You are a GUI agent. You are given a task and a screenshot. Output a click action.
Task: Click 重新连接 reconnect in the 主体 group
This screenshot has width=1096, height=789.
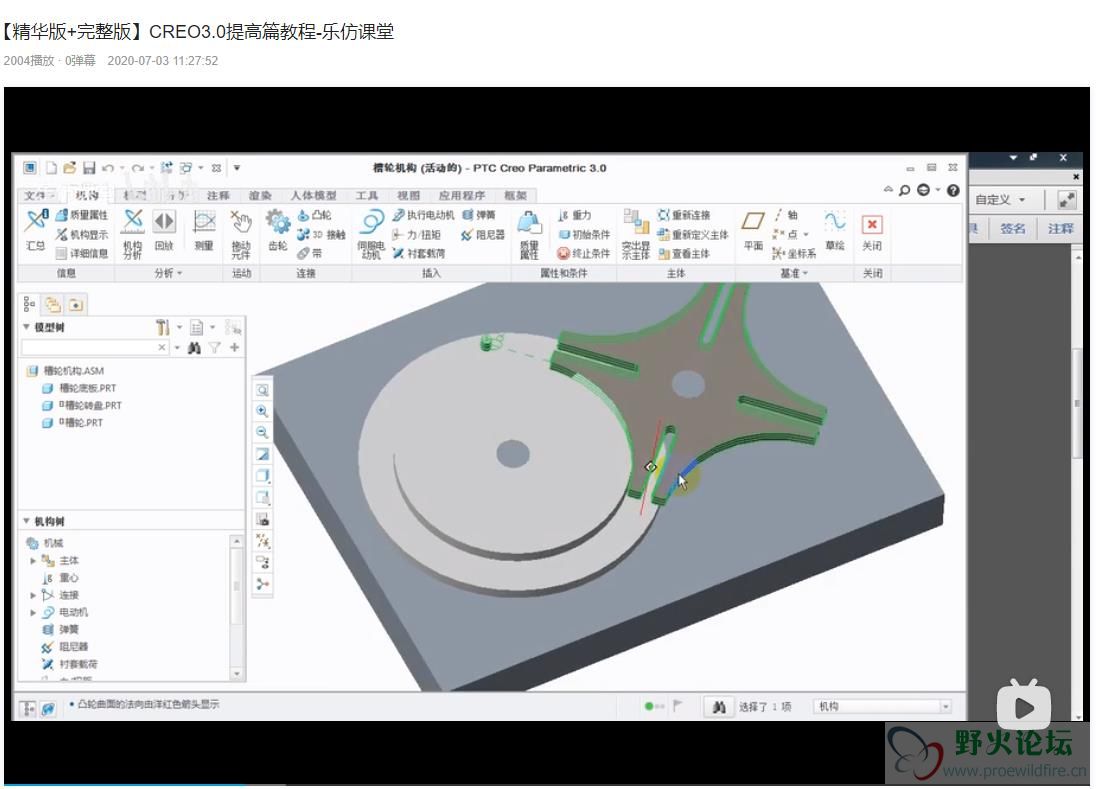tap(684, 215)
